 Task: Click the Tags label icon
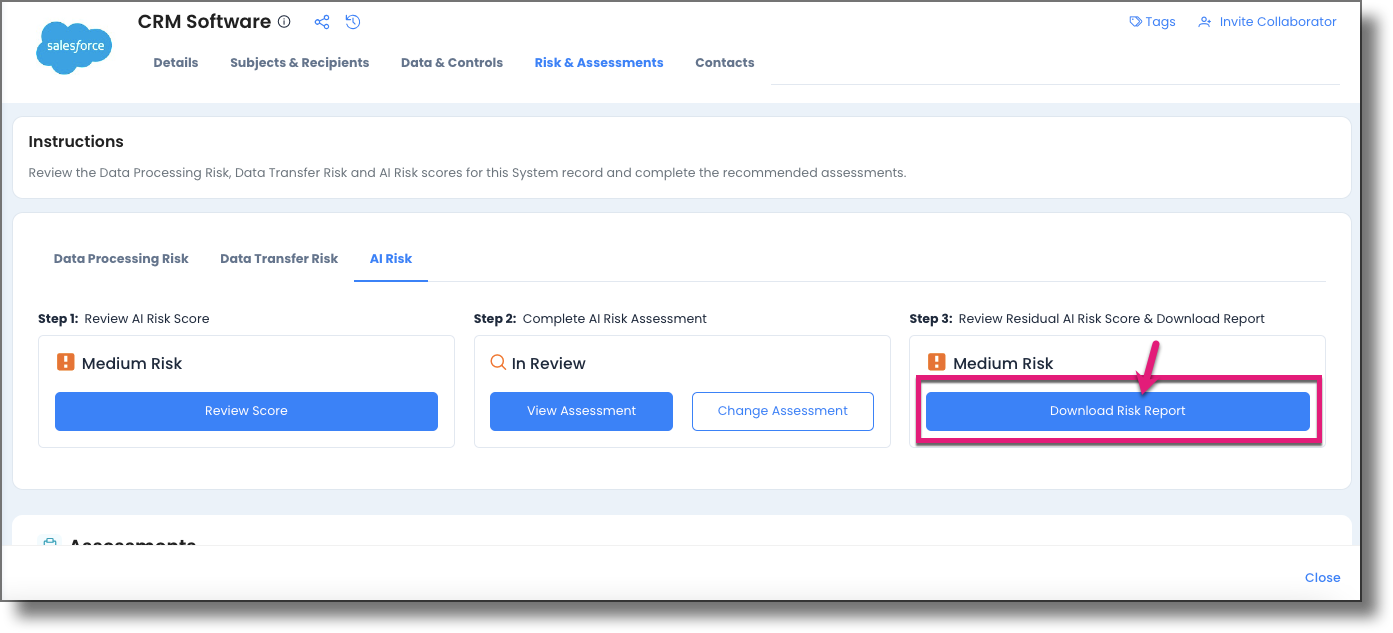1135,22
